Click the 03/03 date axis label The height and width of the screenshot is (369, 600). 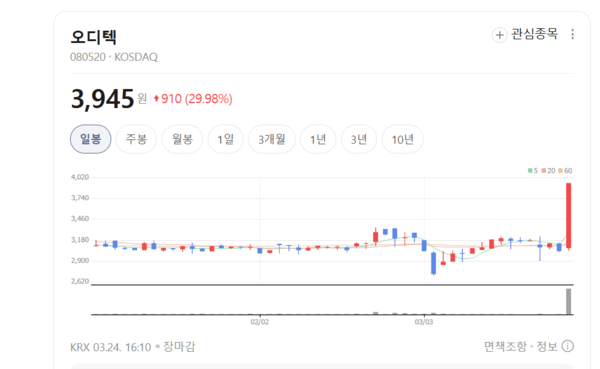[424, 322]
